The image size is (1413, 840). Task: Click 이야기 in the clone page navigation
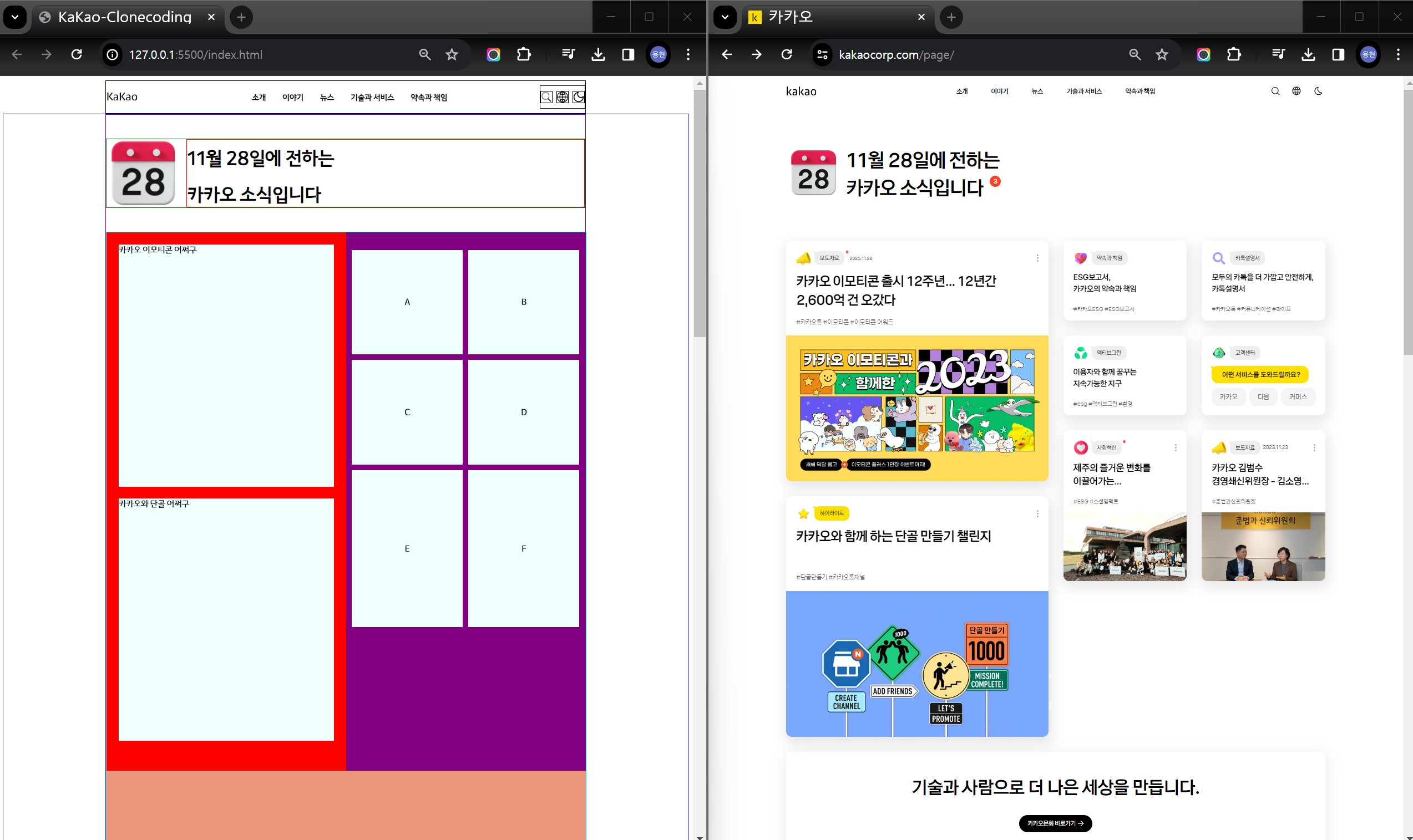(293, 98)
